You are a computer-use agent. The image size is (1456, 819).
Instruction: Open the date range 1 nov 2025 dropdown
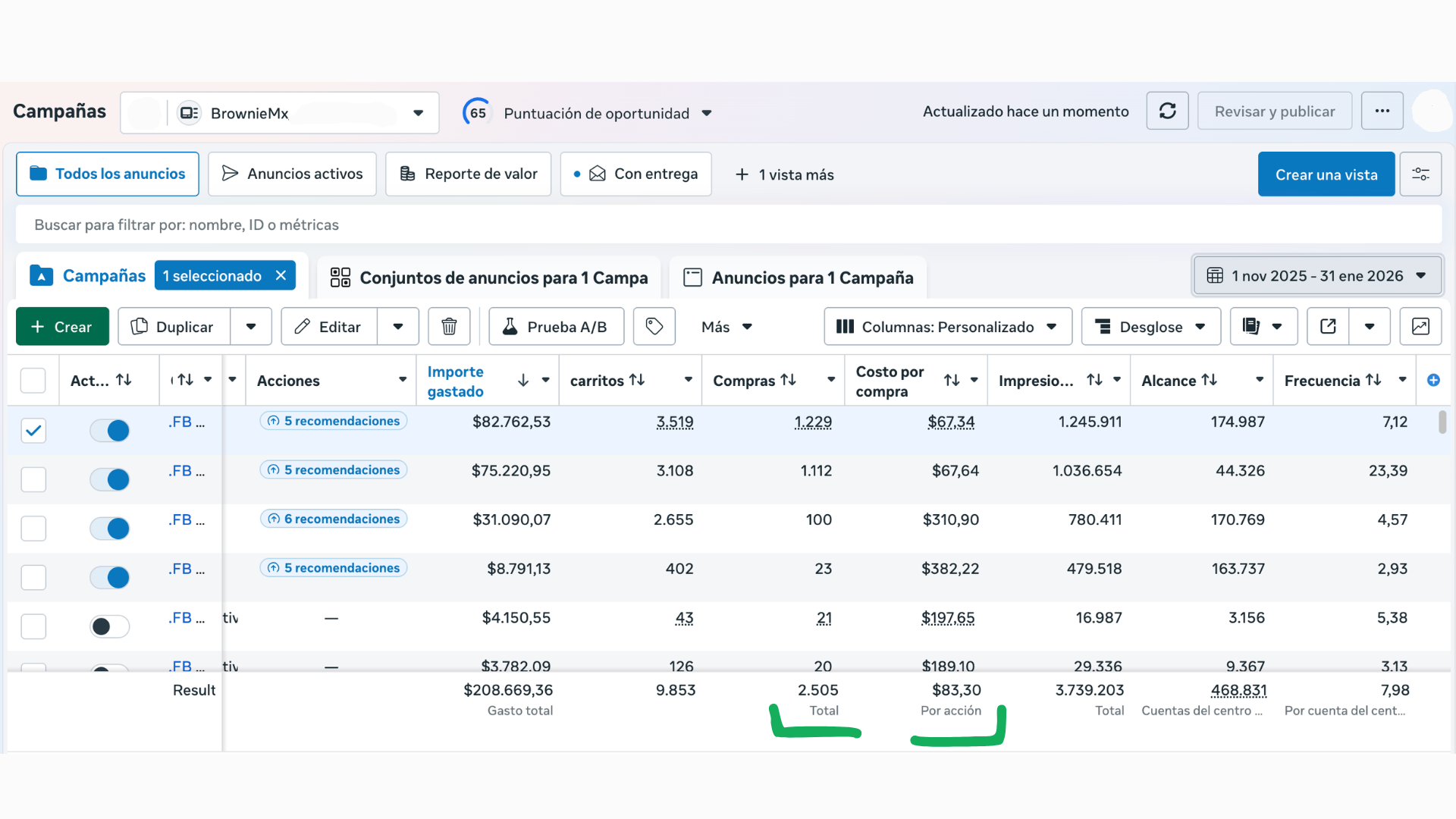point(1317,276)
